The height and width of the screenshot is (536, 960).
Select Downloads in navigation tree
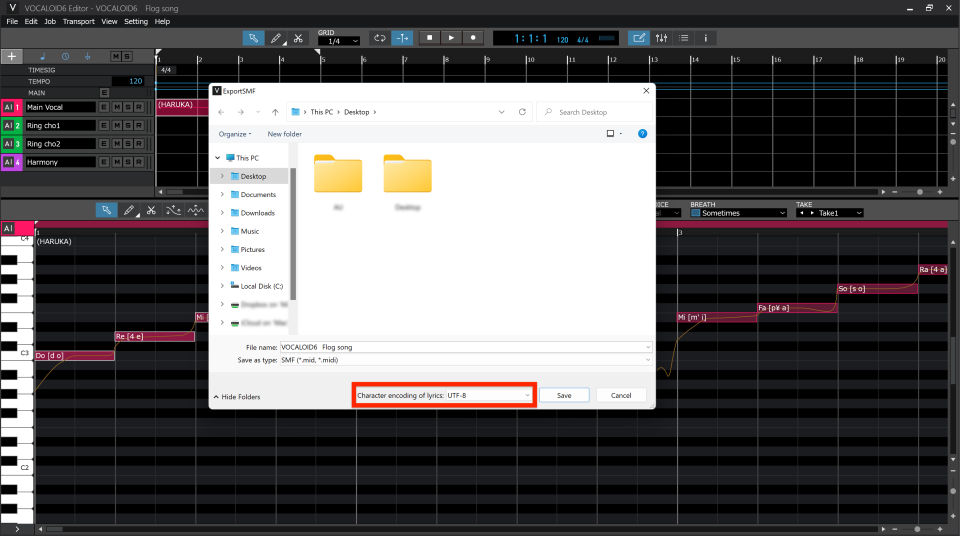[x=258, y=213]
